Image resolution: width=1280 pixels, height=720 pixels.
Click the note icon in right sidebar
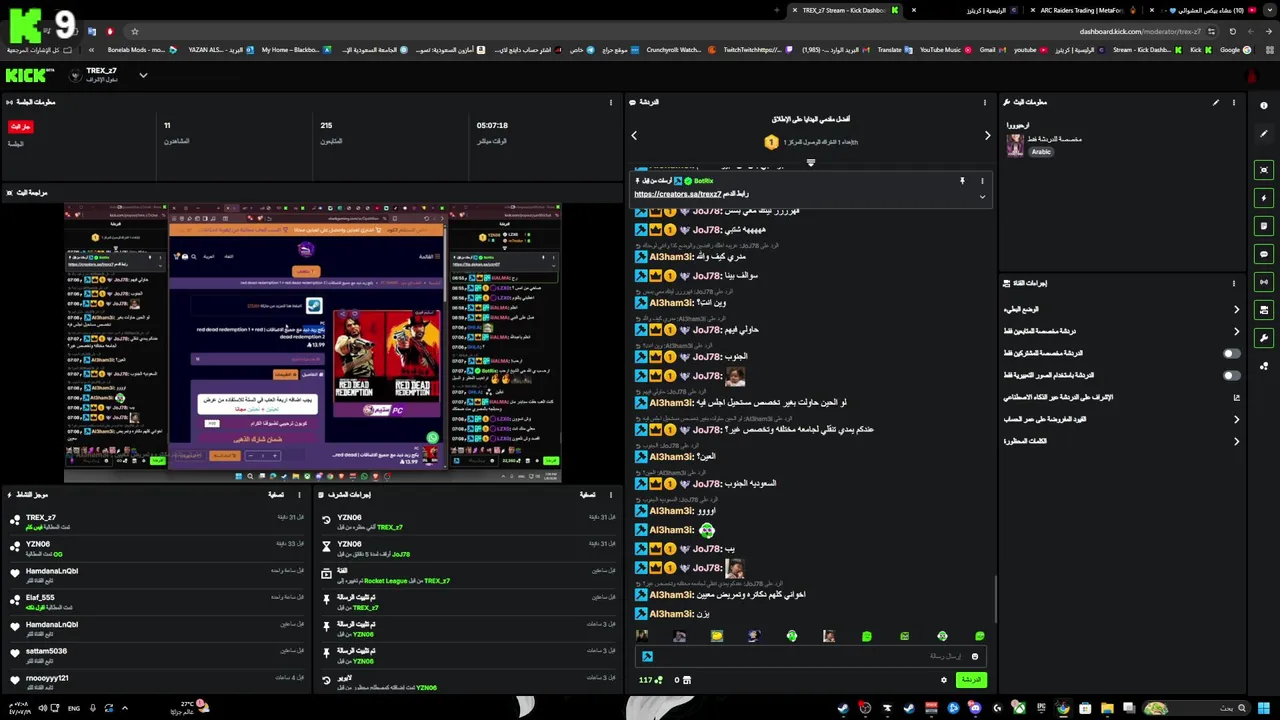point(1264,226)
